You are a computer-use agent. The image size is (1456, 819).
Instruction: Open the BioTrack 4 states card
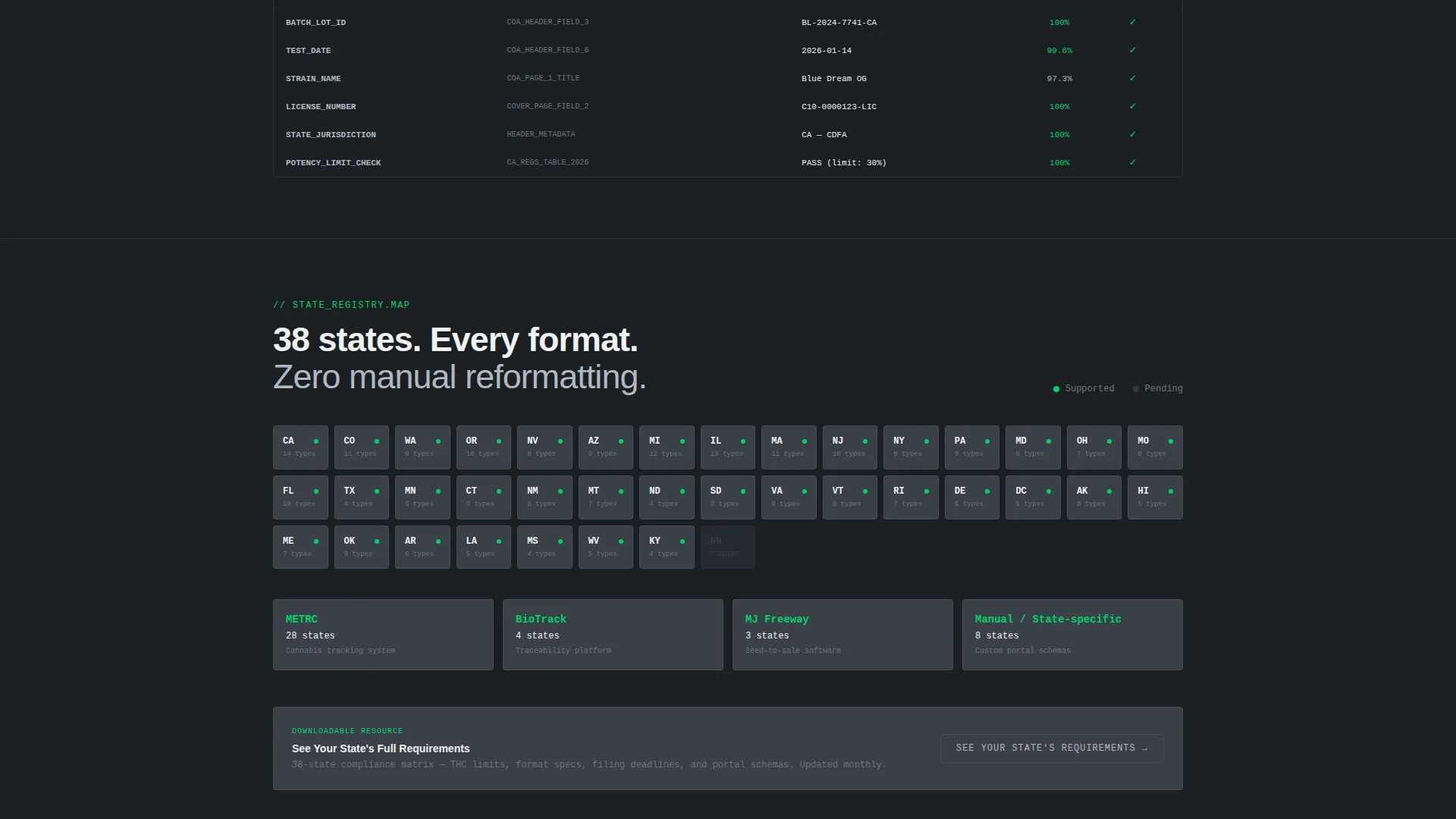(613, 635)
